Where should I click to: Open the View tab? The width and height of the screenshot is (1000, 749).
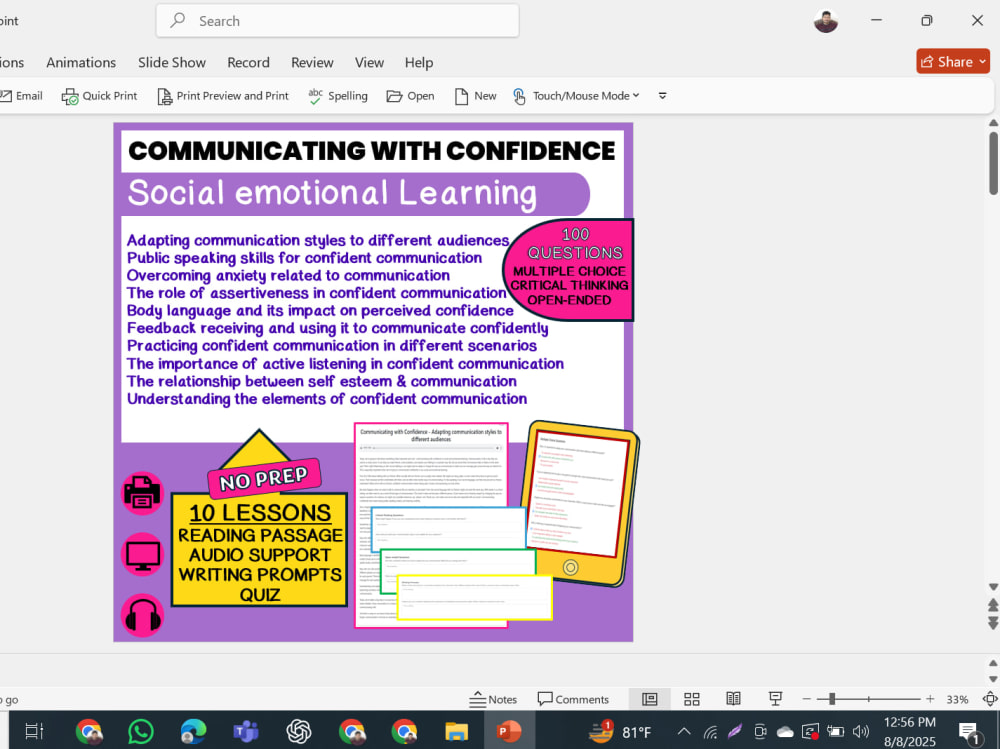(369, 63)
